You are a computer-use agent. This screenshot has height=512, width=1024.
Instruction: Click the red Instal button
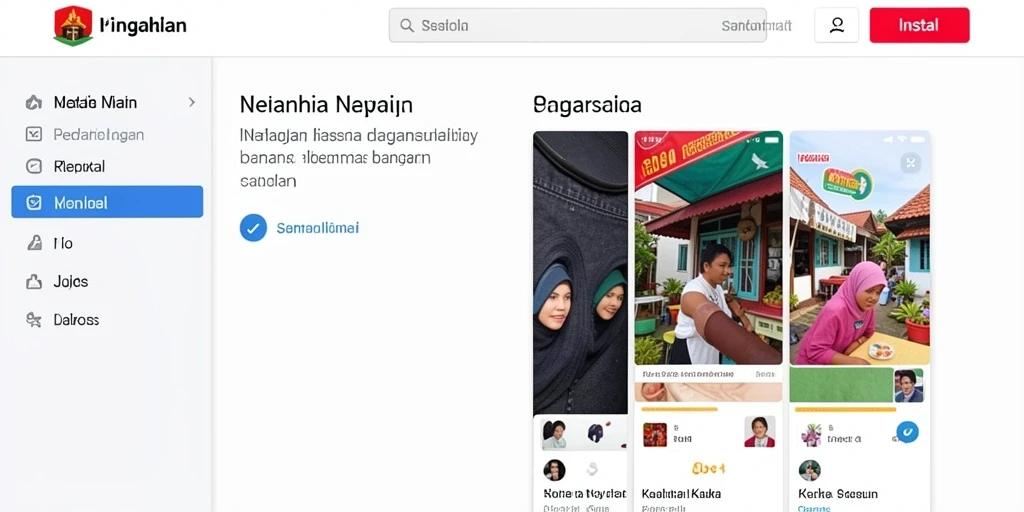coord(919,25)
